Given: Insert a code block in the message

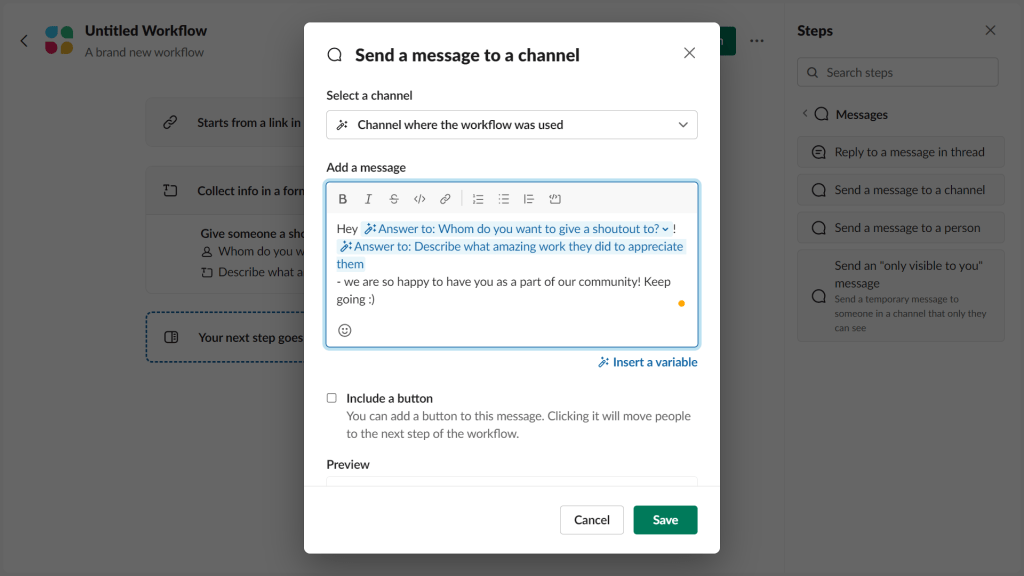Looking at the screenshot, I should pos(555,199).
